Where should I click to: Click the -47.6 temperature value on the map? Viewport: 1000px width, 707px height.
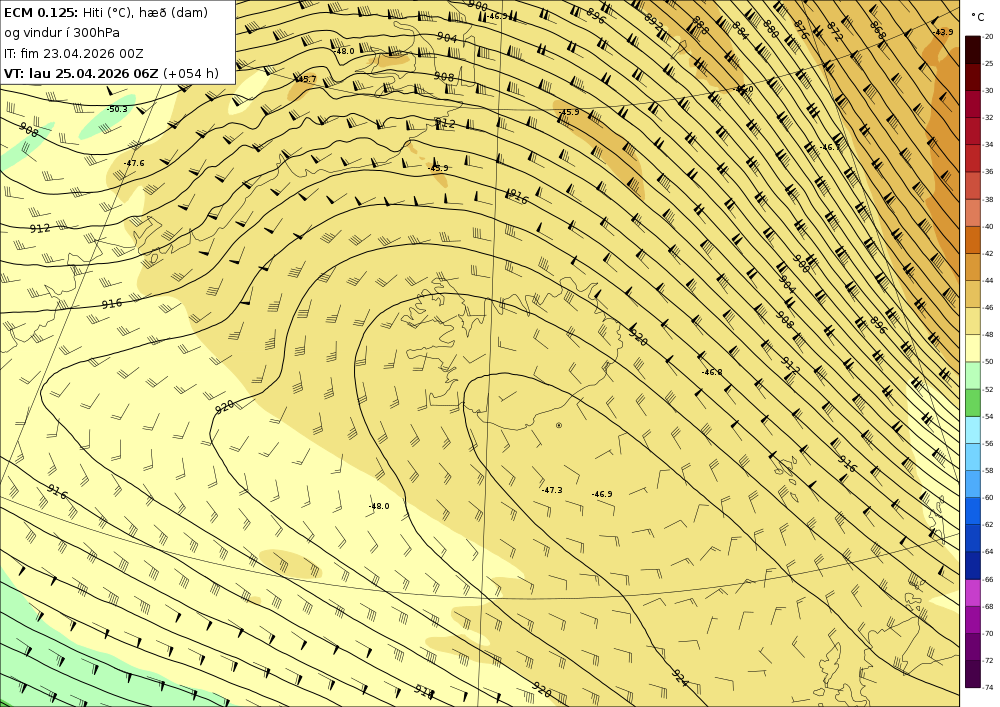coord(134,163)
